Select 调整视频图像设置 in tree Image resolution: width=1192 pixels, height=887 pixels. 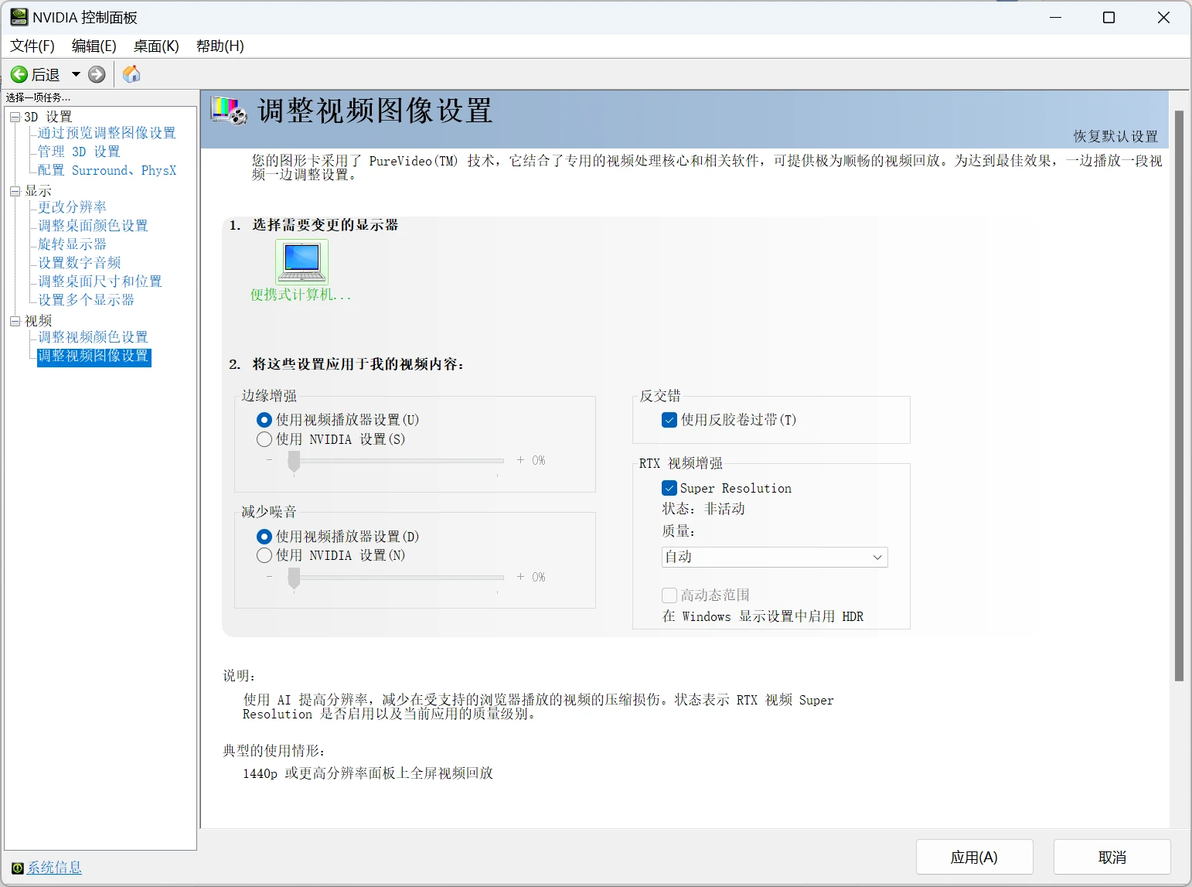click(94, 356)
